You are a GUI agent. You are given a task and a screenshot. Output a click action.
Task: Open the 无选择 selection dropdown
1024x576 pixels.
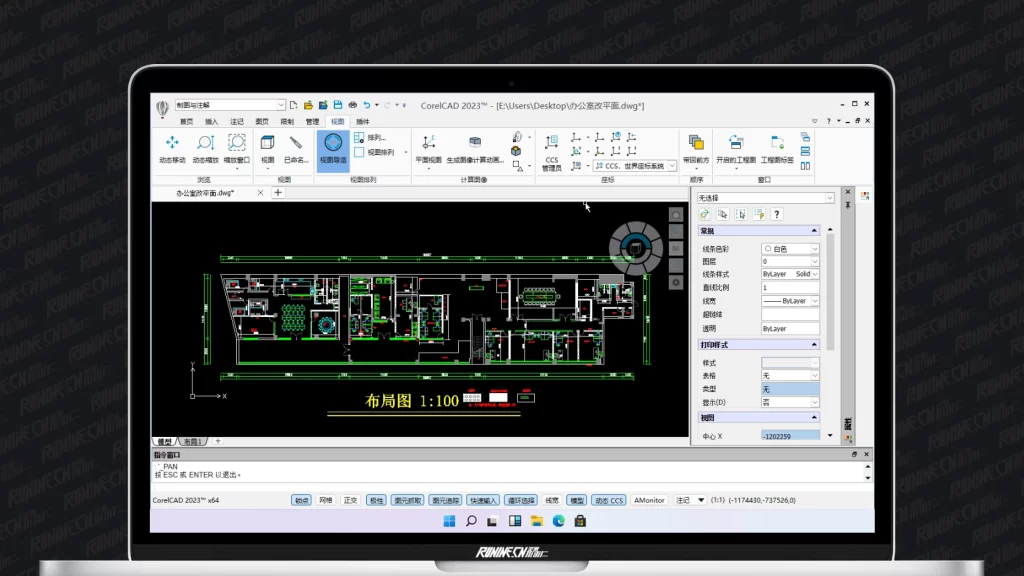click(x=829, y=198)
